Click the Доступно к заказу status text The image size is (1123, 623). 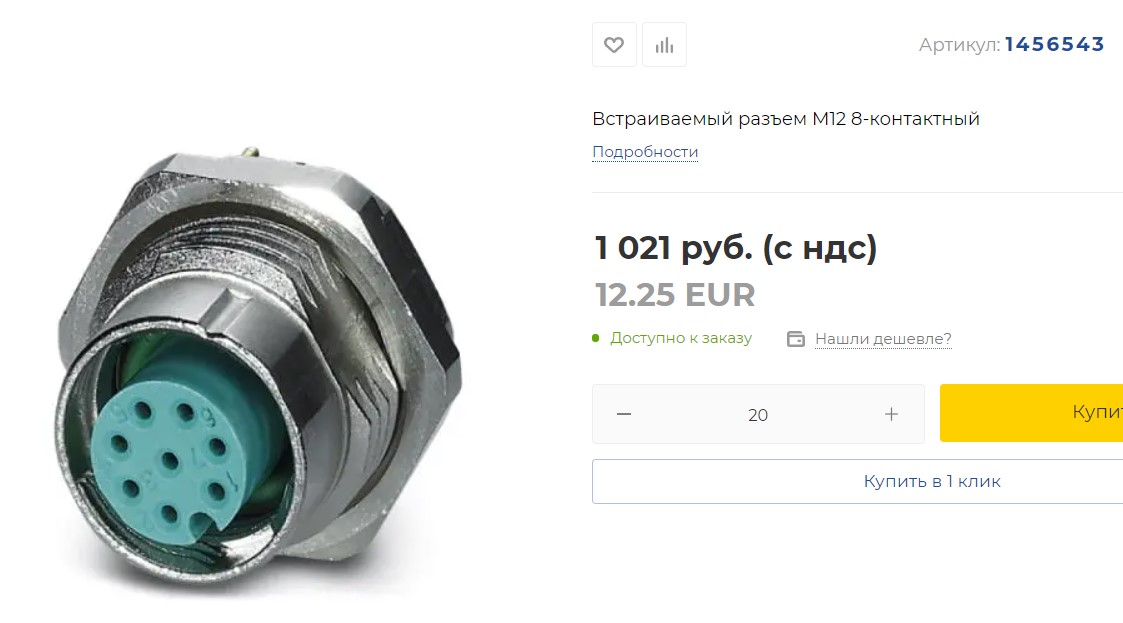pyautogui.click(x=680, y=338)
